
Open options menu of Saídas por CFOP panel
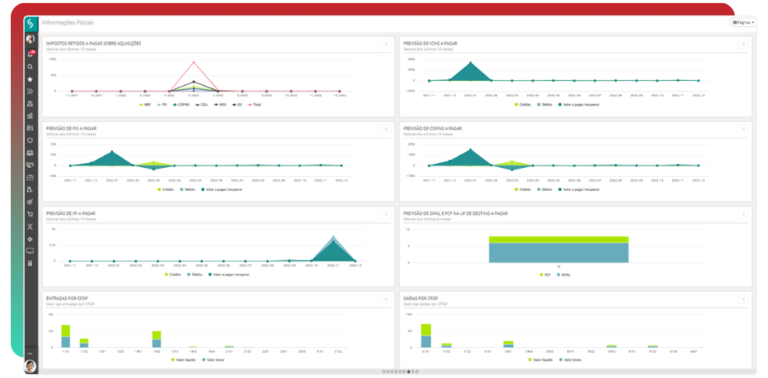743,299
